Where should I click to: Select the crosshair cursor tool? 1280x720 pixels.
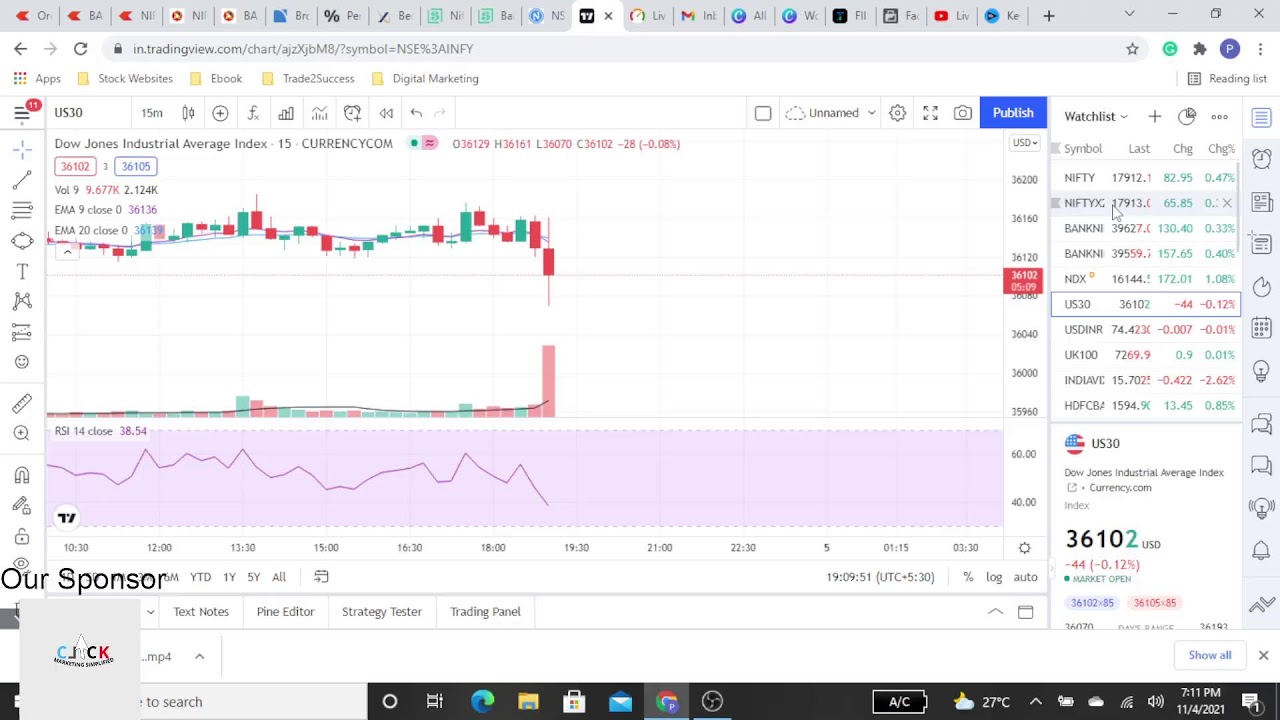tap(22, 150)
